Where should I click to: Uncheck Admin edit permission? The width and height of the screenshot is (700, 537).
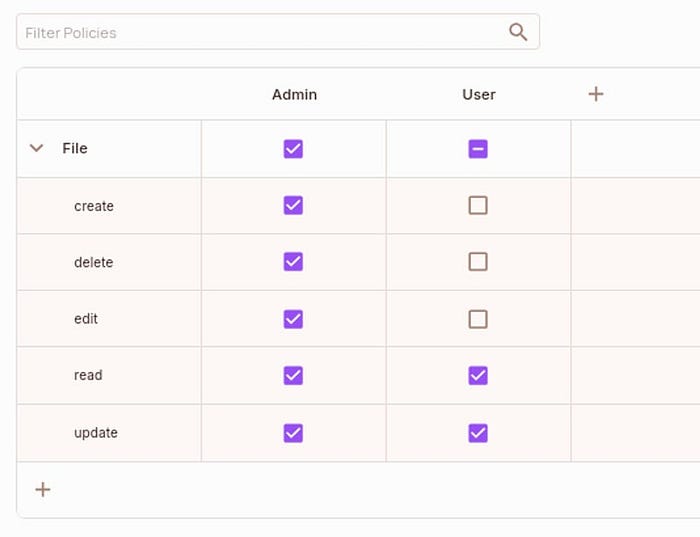293,319
